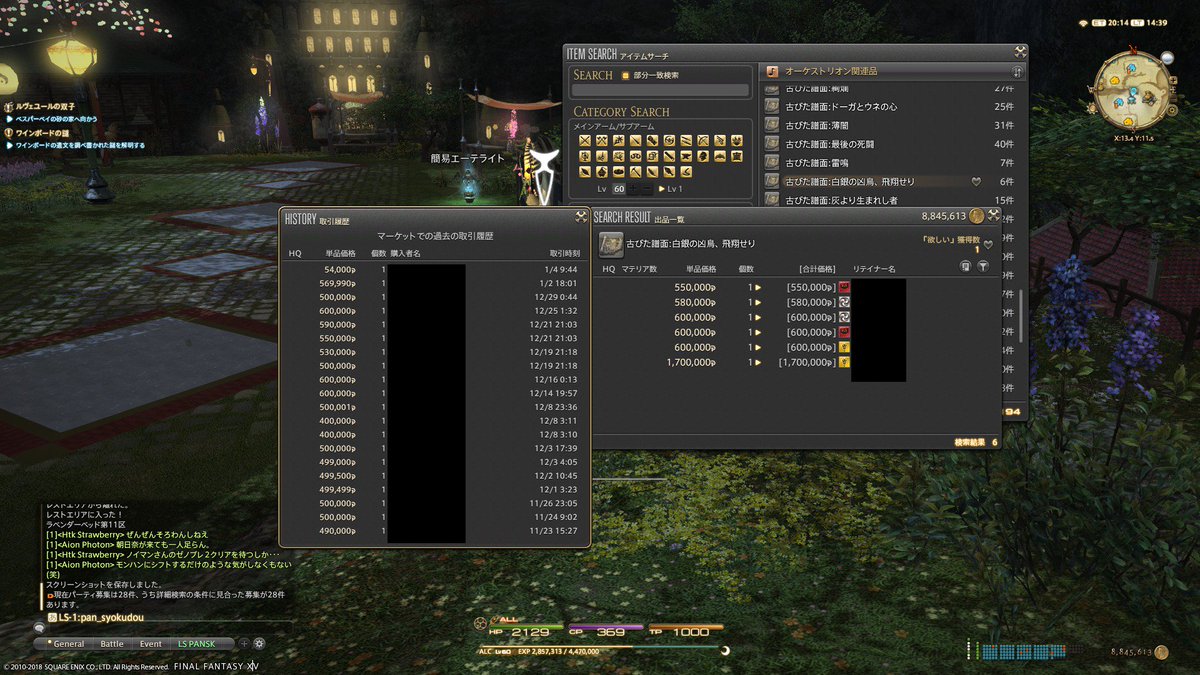Click the Lv 60 level value box

[x=617, y=189]
